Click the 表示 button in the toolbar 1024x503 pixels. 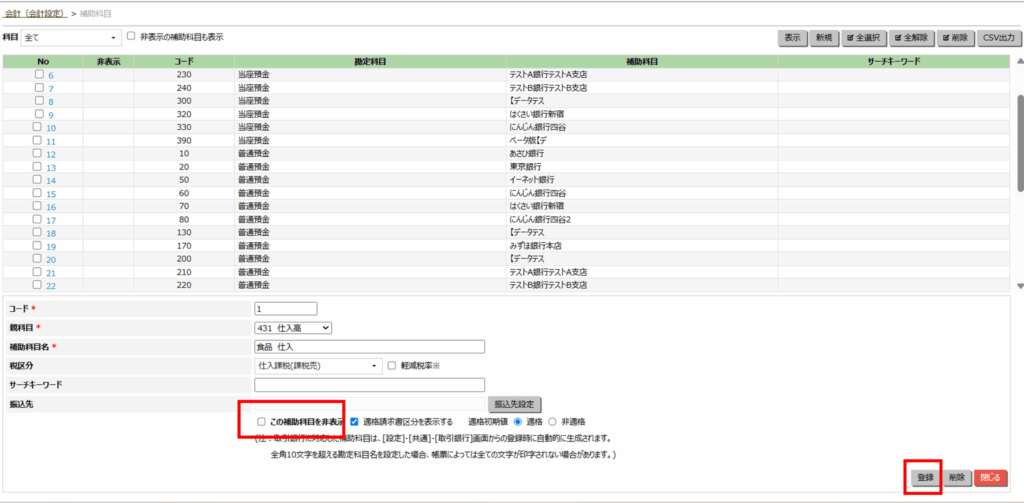click(792, 37)
